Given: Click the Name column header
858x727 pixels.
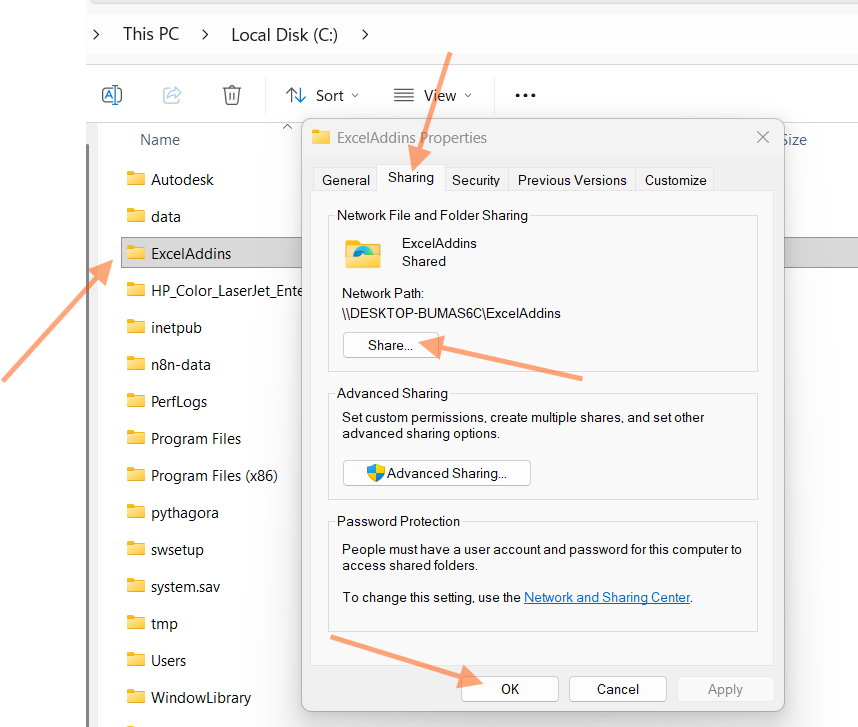Looking at the screenshot, I should (x=160, y=140).
